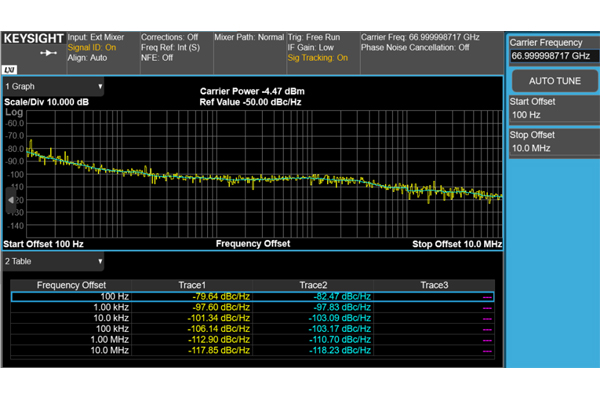Open the Corrections: Off settings panel
600x400 pixels.
pyautogui.click(x=169, y=37)
